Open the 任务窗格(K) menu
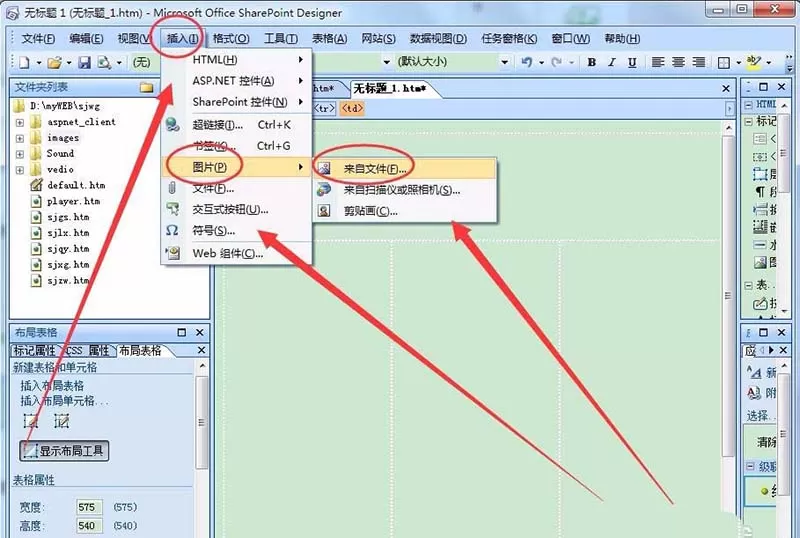 (509, 39)
